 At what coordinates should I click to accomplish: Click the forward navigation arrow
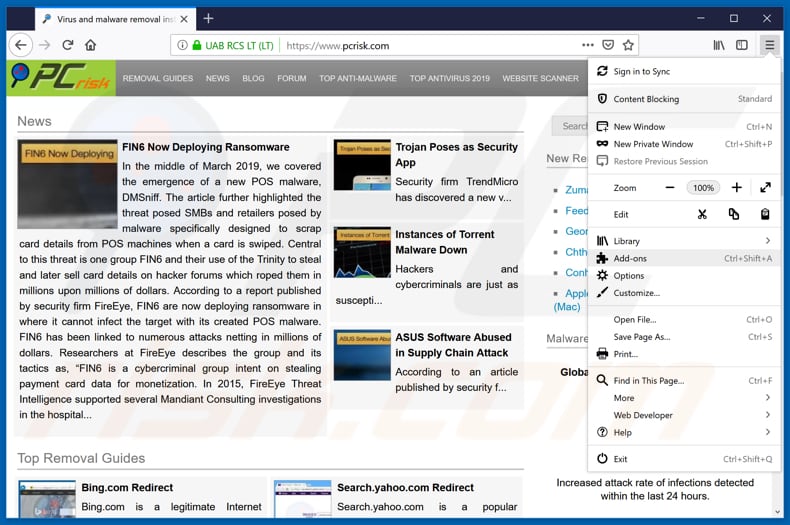click(44, 45)
